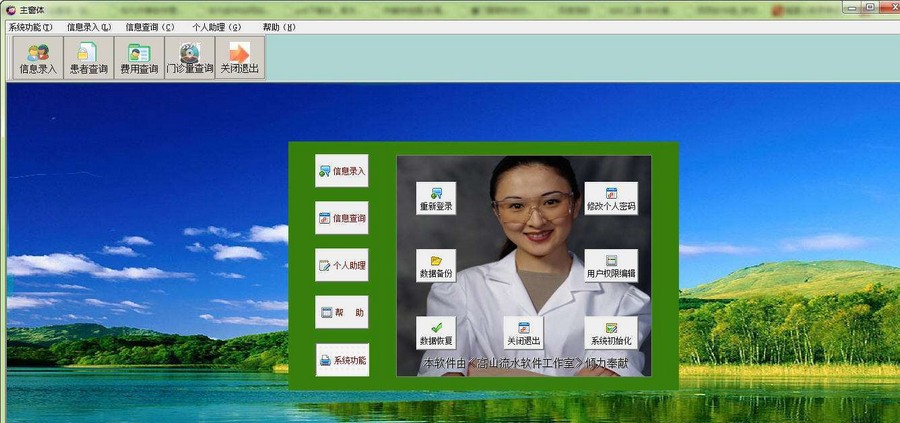Viewport: 900px width, 423px height.
Task: Maximize the 主窗体 window
Action: (x=870, y=7)
